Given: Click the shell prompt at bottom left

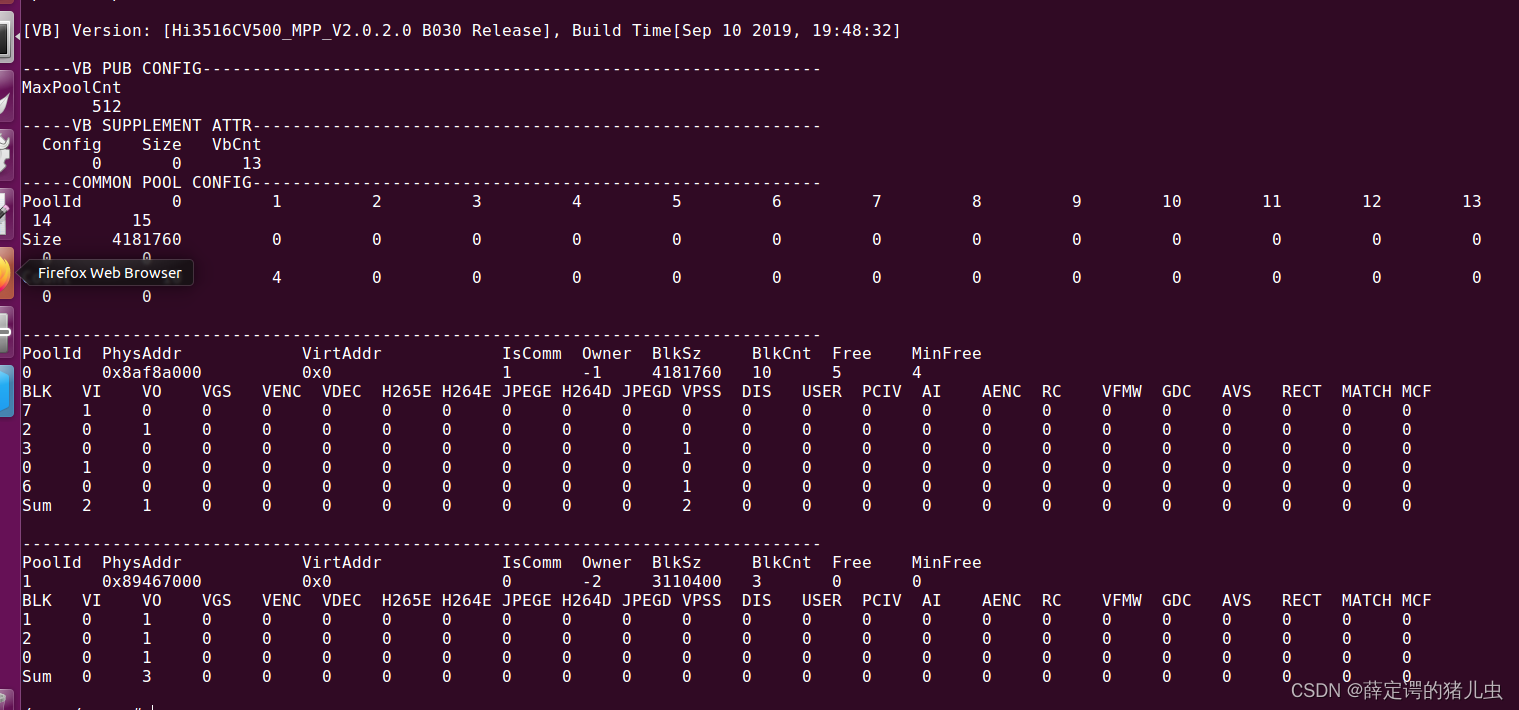Looking at the screenshot, I should coord(80,706).
